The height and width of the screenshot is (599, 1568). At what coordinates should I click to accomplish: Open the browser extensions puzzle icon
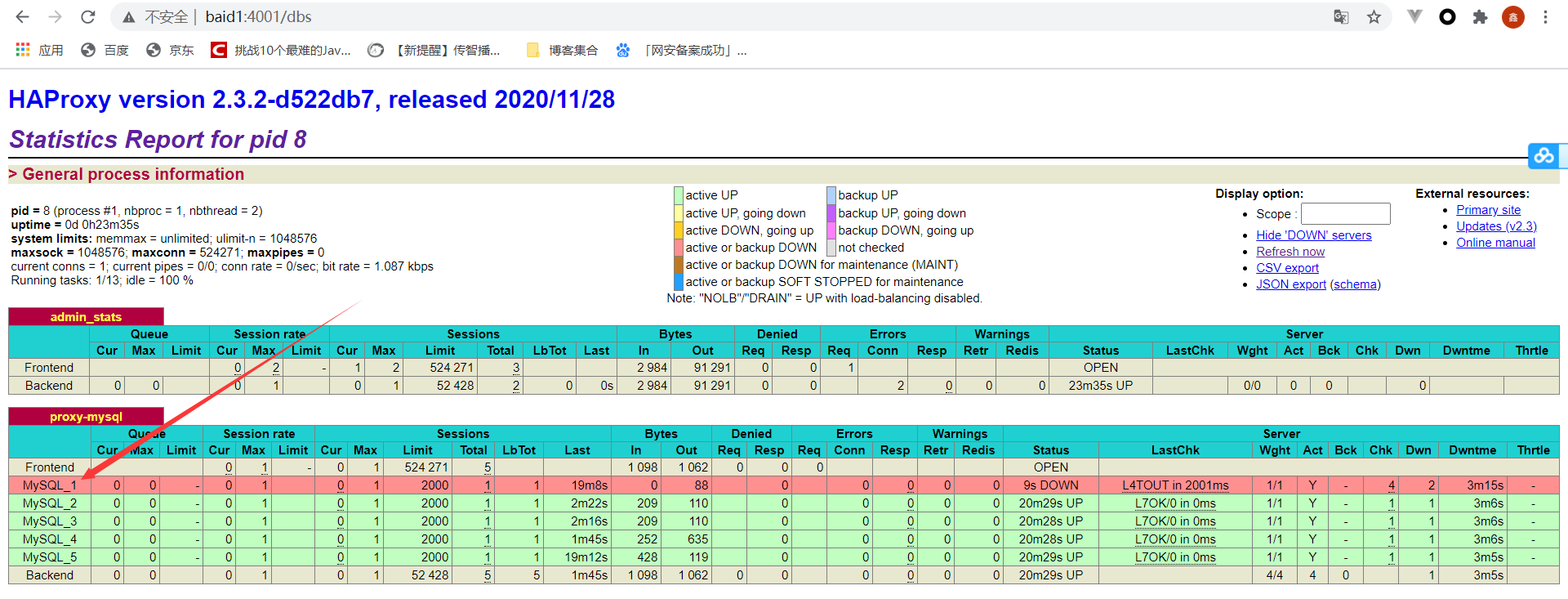coord(1480,17)
